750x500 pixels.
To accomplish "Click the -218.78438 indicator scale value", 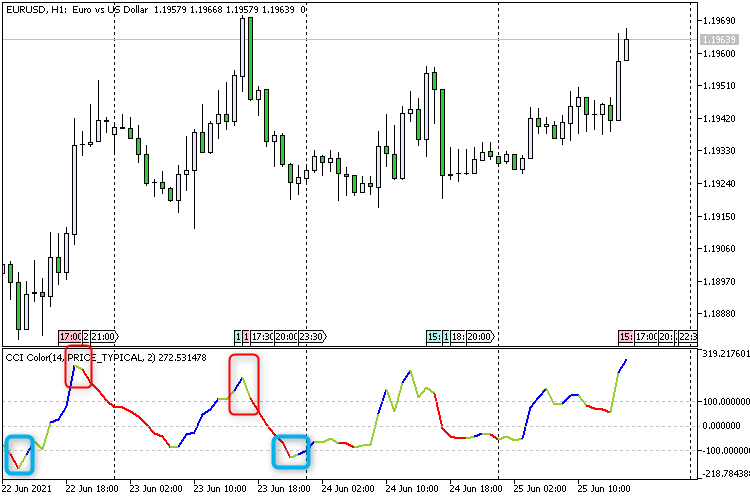I will click(x=724, y=474).
